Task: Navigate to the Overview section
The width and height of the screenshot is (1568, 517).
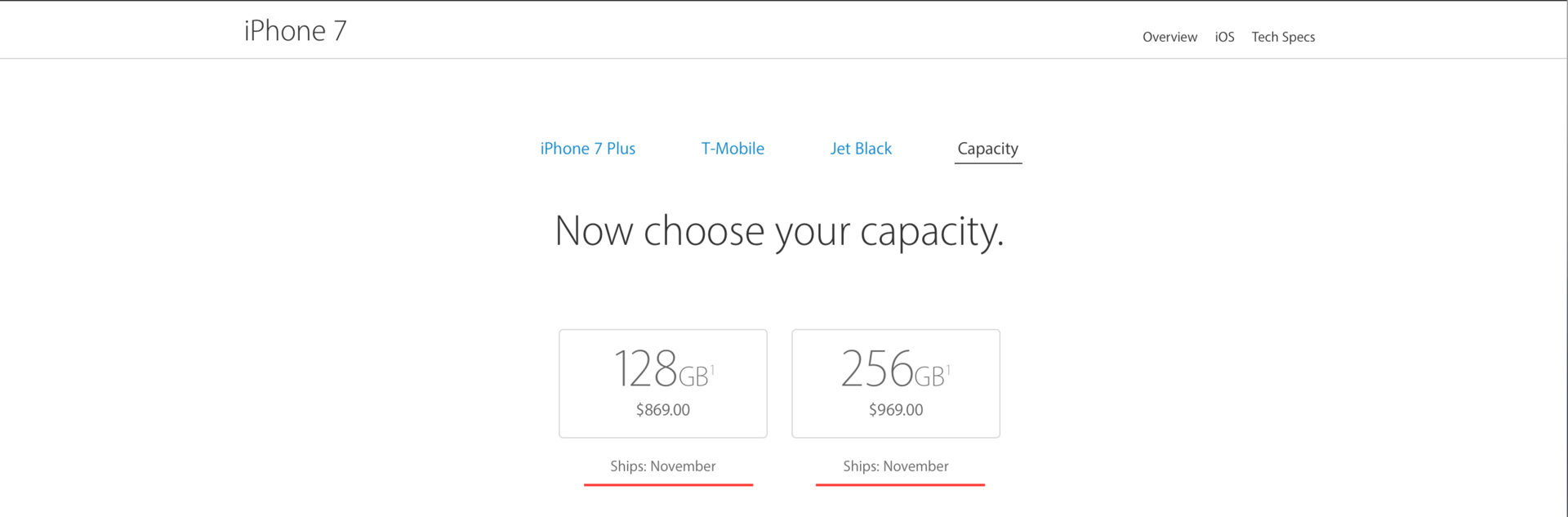Action: point(1169,37)
